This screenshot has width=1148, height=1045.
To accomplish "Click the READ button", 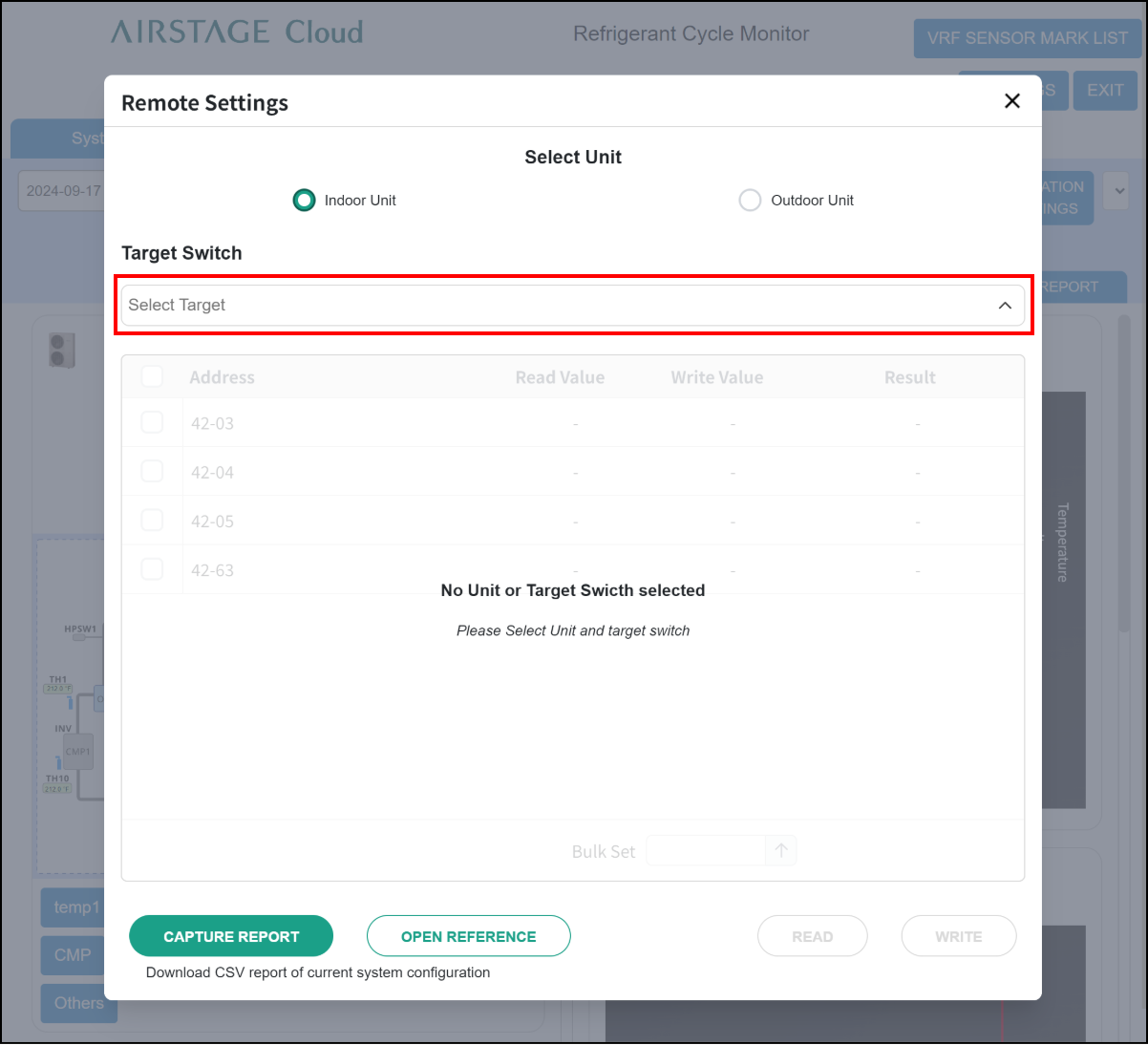I will (812, 936).
